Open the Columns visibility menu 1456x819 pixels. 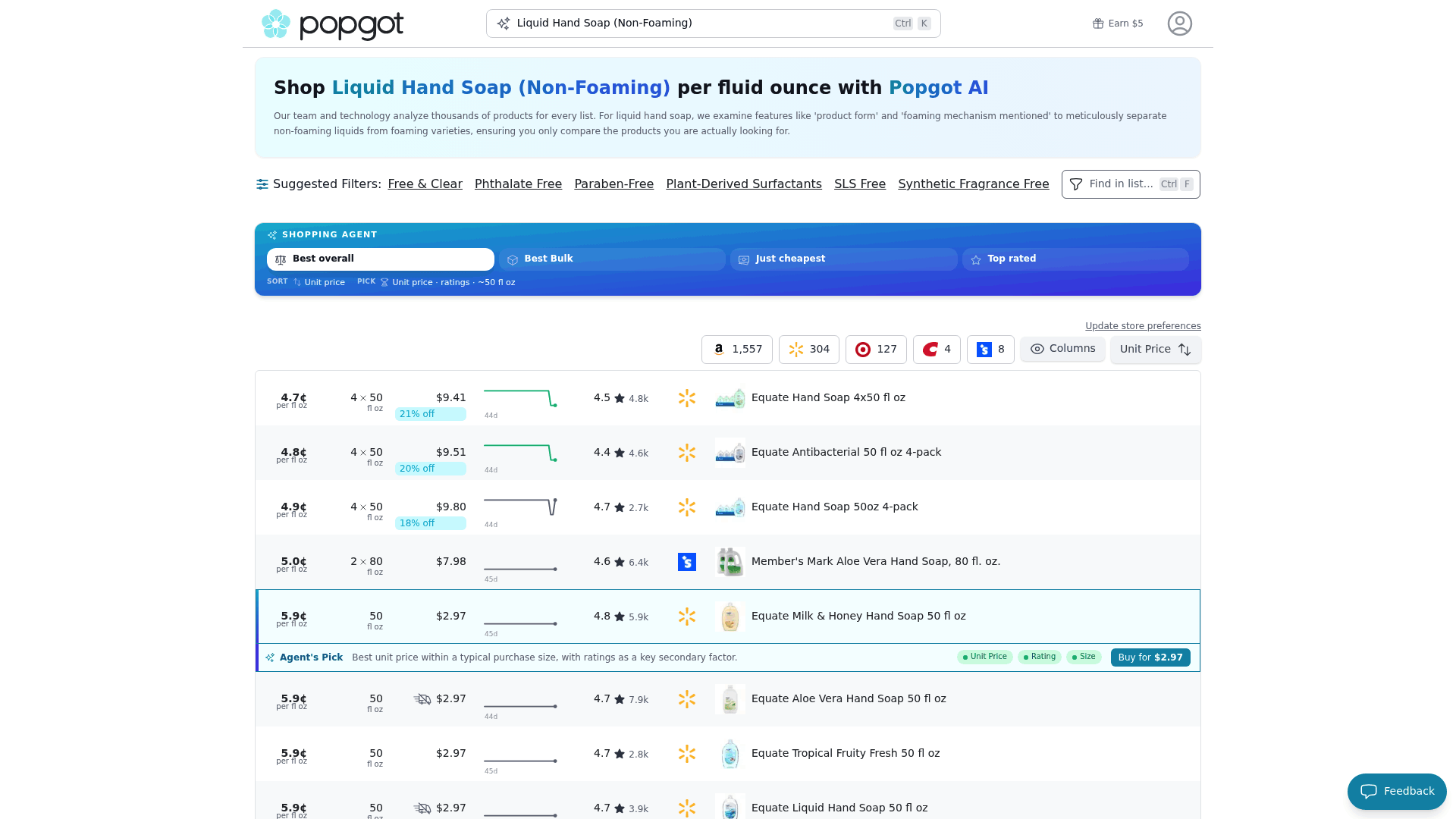point(1062,349)
